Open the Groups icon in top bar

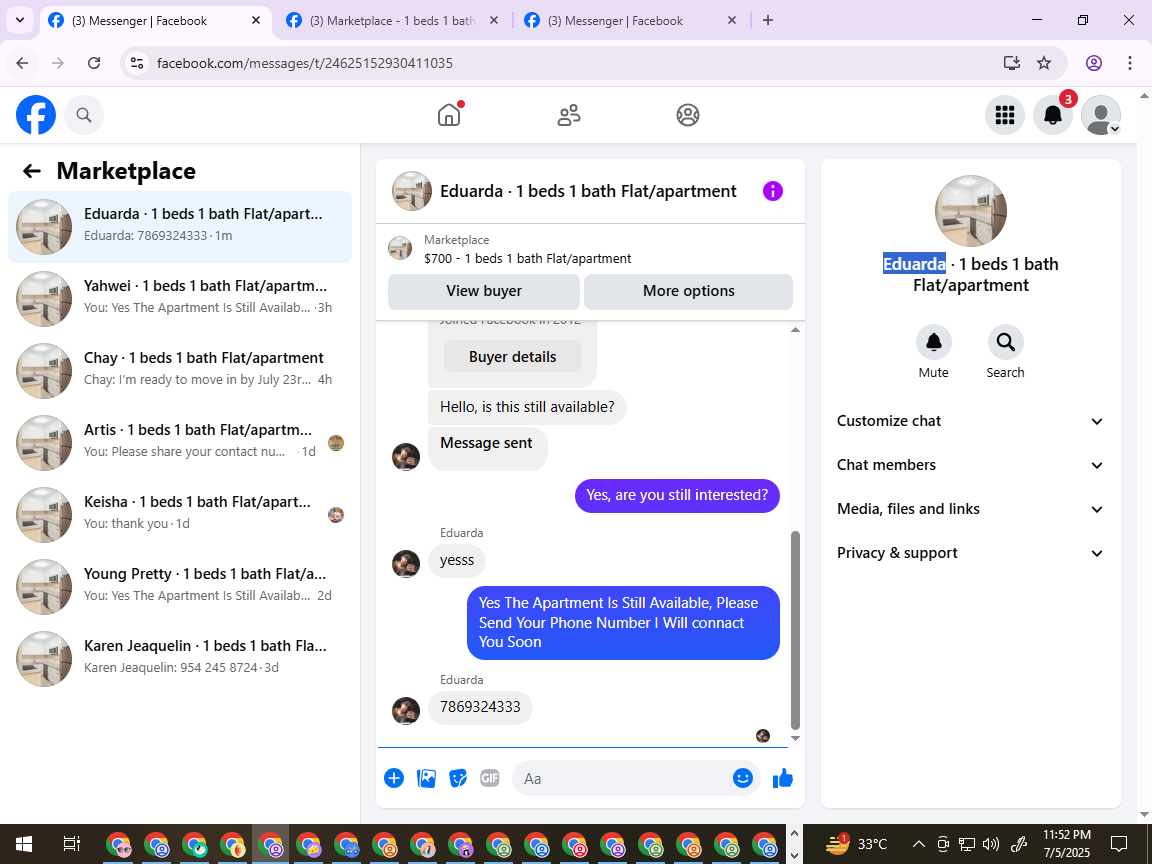(688, 115)
